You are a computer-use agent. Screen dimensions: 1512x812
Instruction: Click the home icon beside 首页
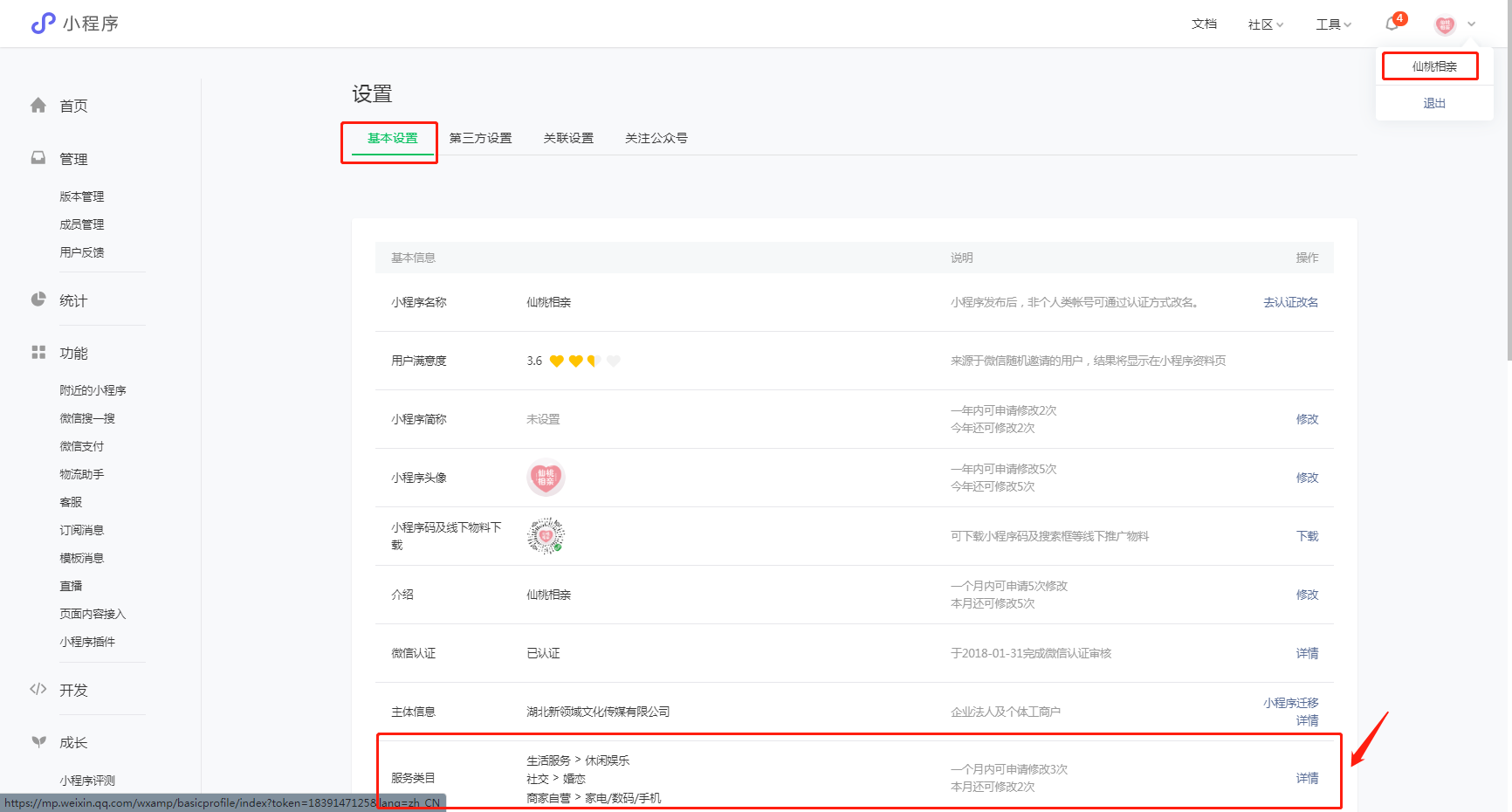[x=38, y=106]
